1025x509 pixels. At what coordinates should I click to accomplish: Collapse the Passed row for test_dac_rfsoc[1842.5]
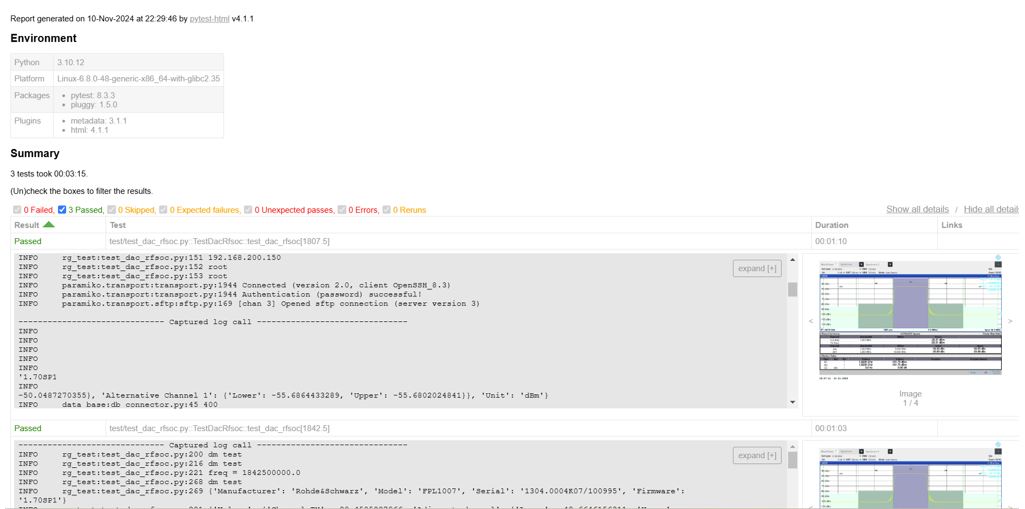click(27, 429)
